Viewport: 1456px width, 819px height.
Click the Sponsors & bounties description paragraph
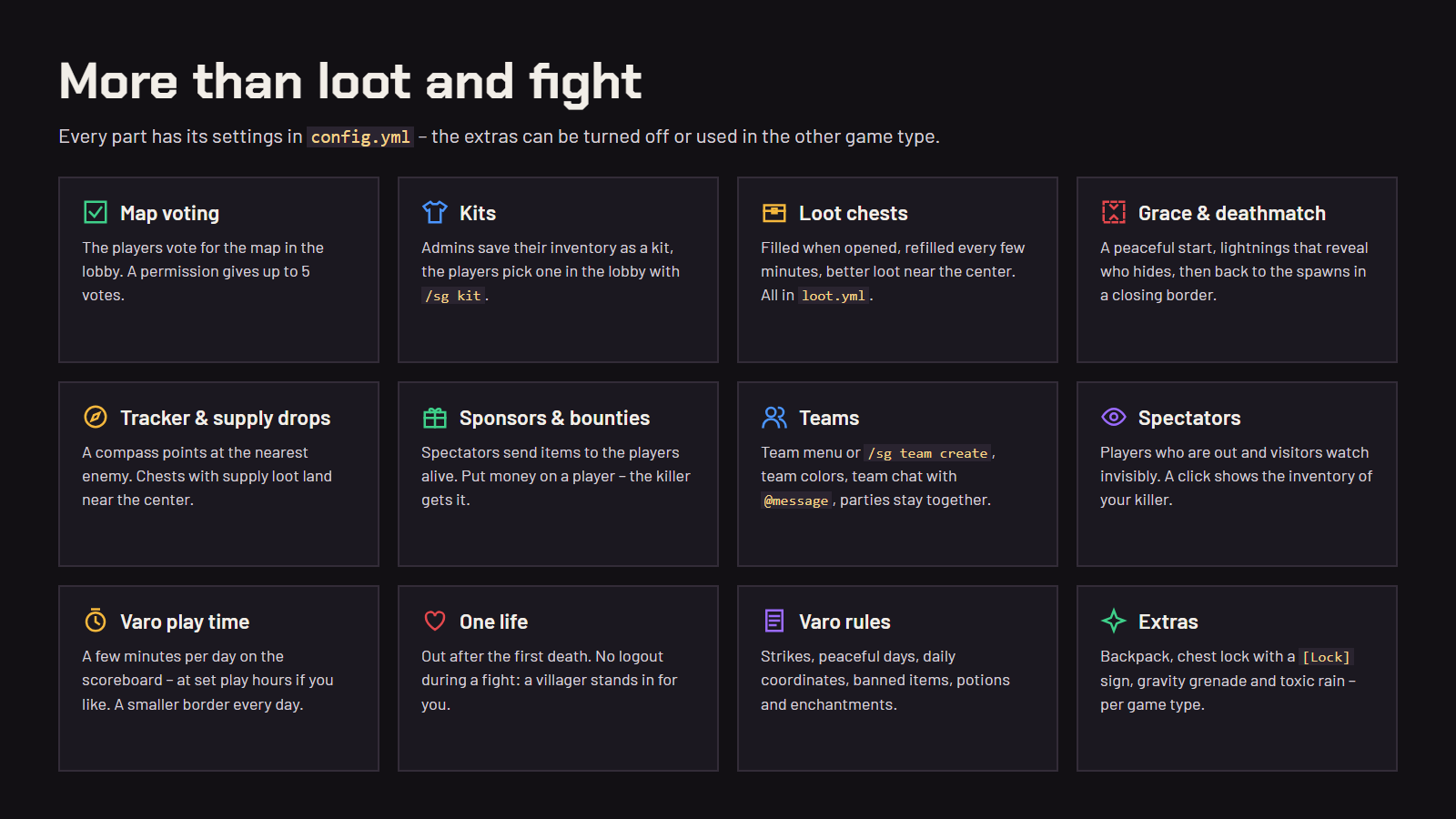(x=556, y=476)
